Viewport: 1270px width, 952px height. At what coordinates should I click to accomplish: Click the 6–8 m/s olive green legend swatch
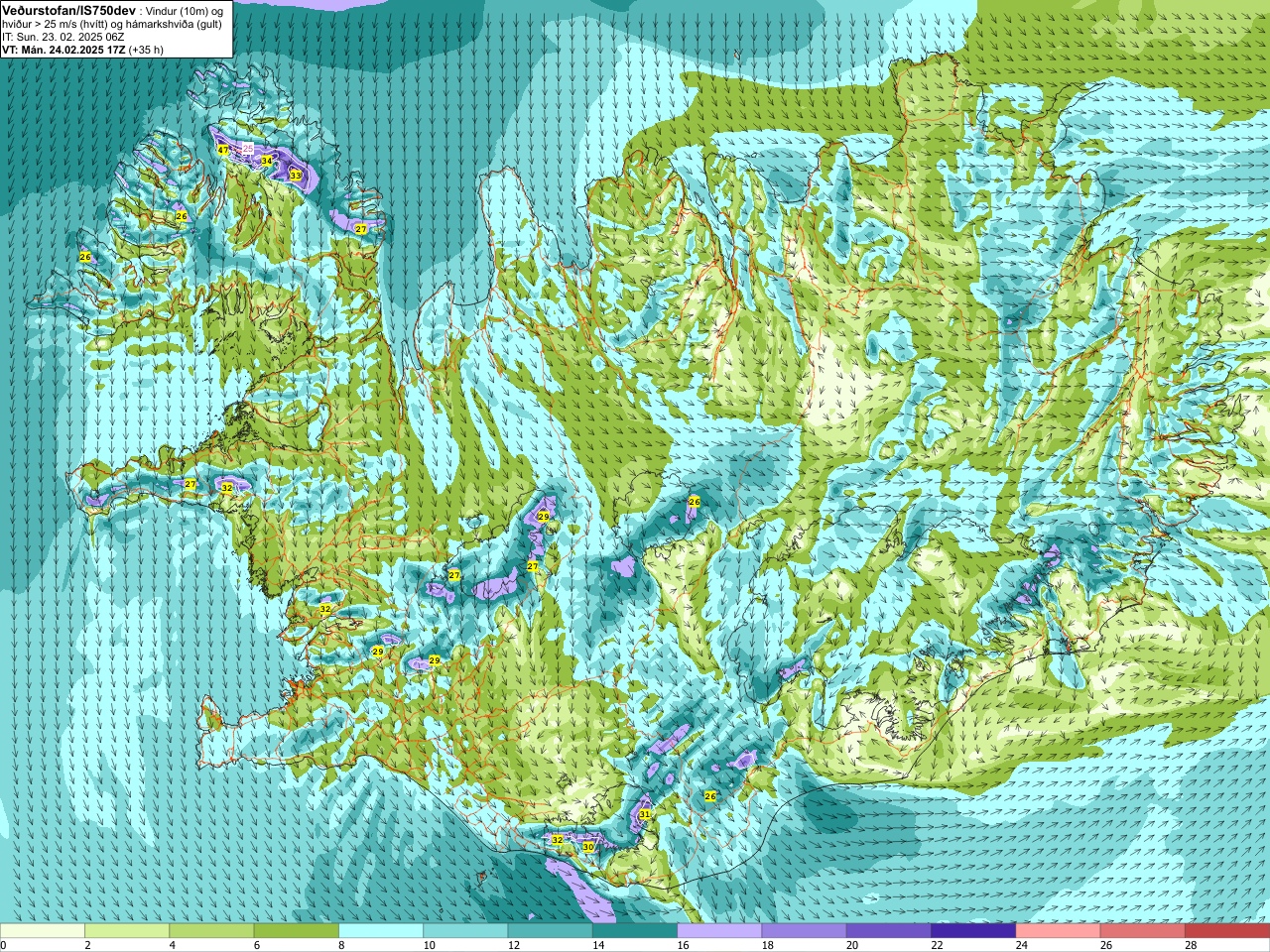tap(297, 930)
